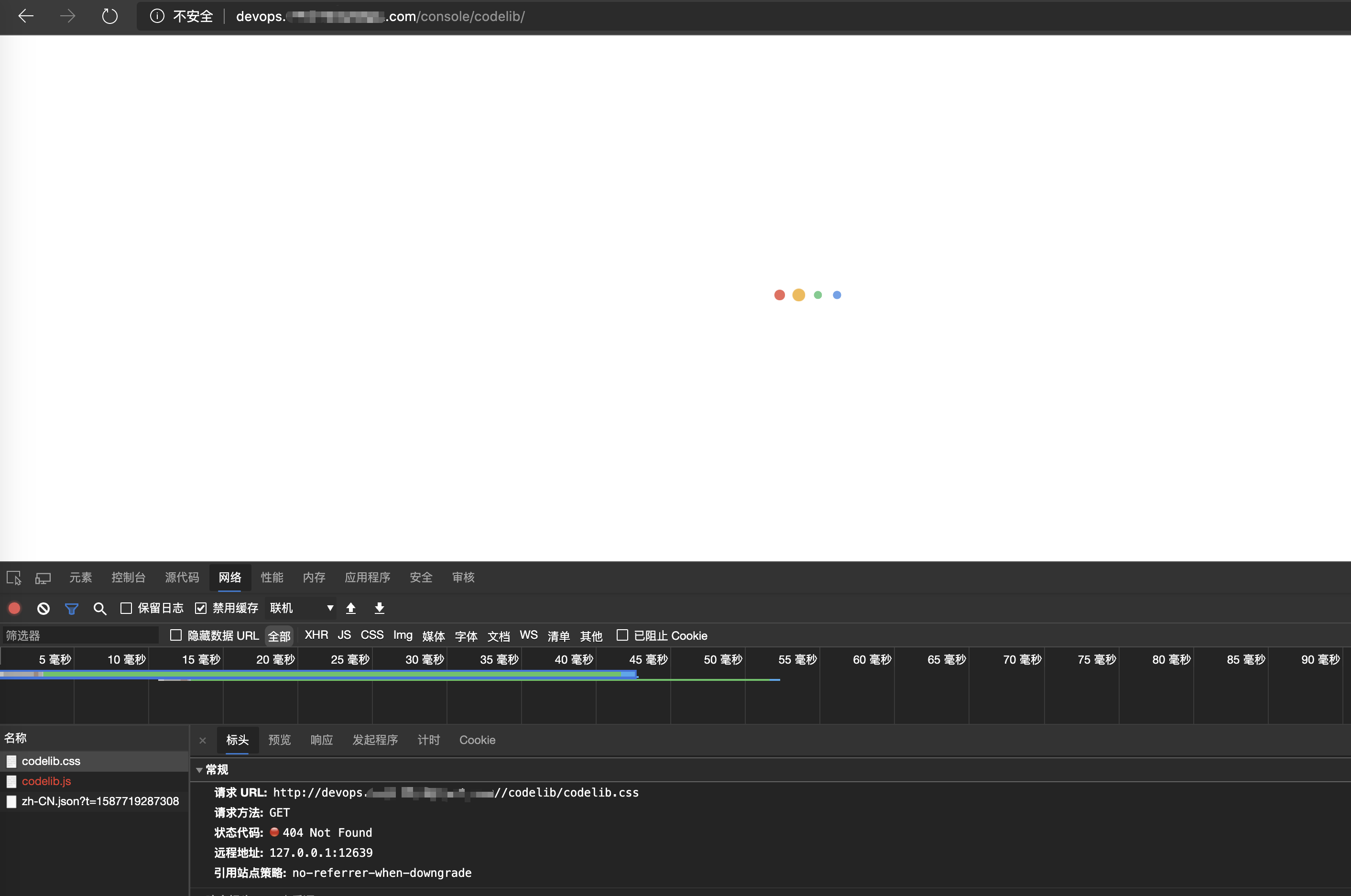
Task: Stop recording the network log
Action: pos(14,608)
